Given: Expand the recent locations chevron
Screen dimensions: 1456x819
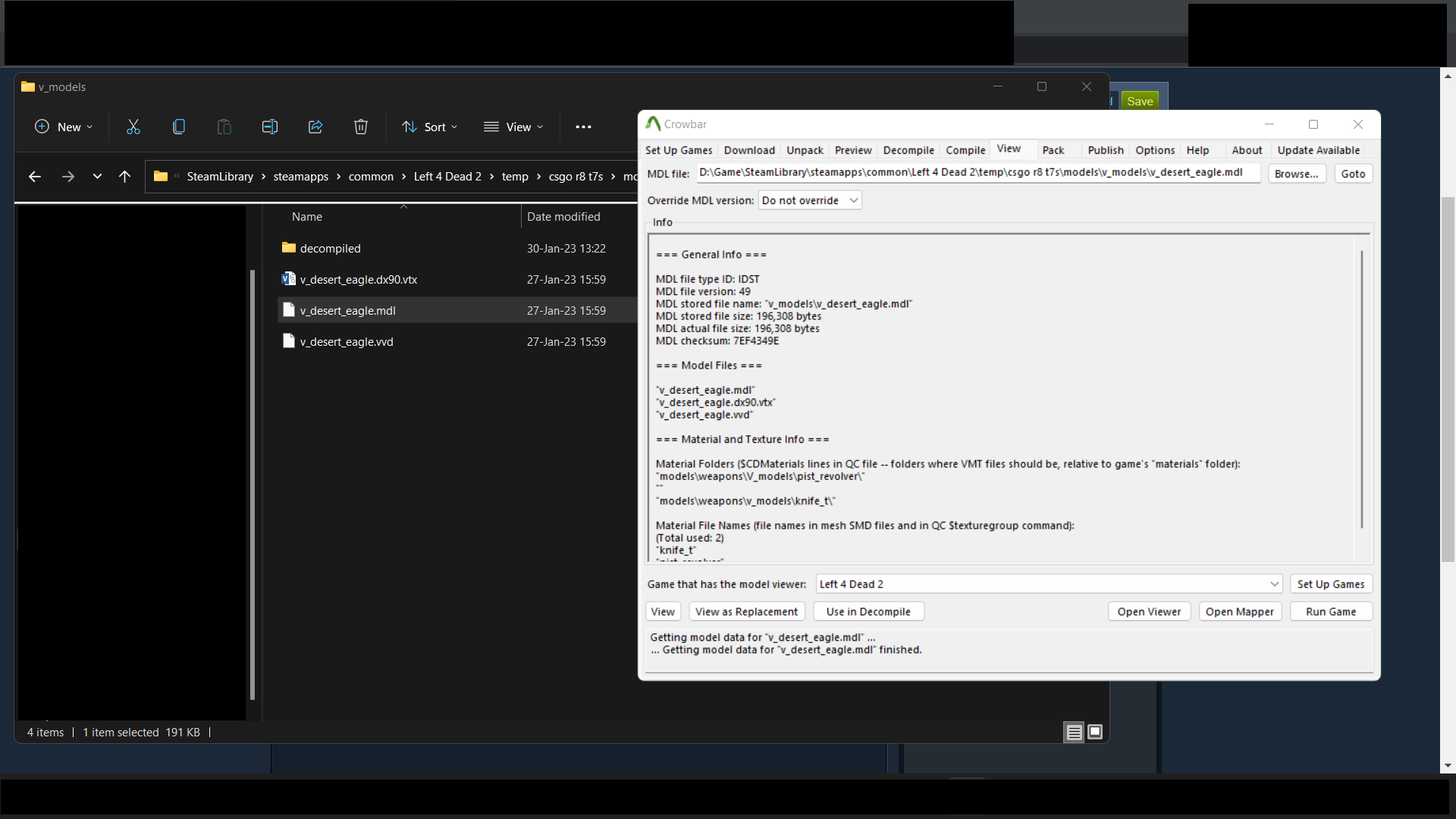Looking at the screenshot, I should (x=97, y=177).
